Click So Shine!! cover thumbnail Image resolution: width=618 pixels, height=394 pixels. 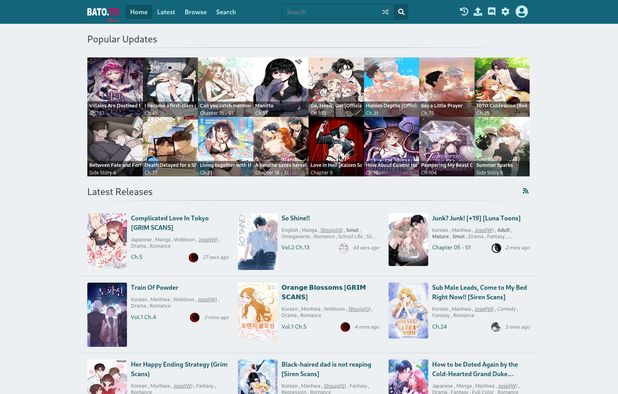pos(258,242)
